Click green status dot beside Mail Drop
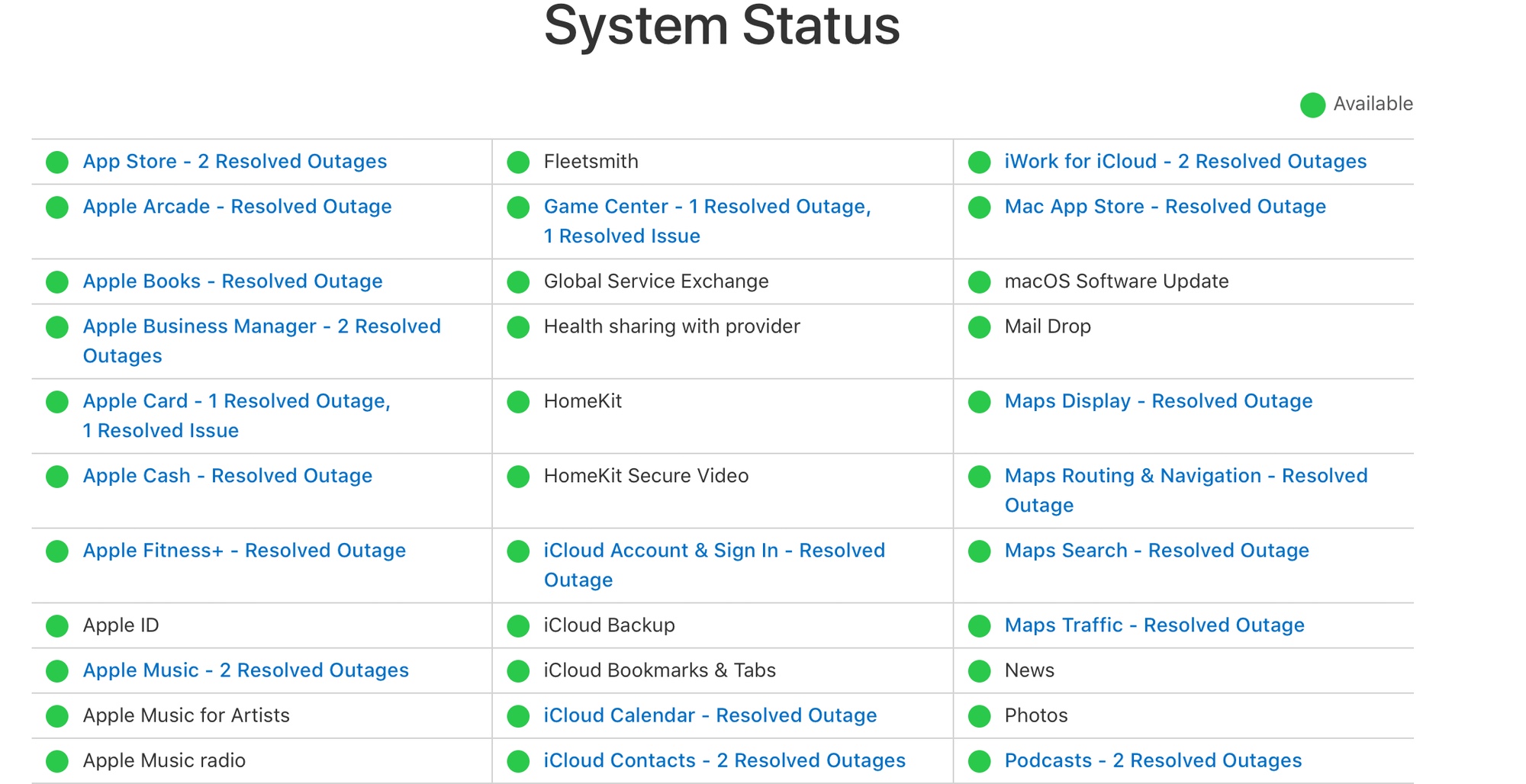This screenshot has height=784, width=1526. (x=979, y=327)
